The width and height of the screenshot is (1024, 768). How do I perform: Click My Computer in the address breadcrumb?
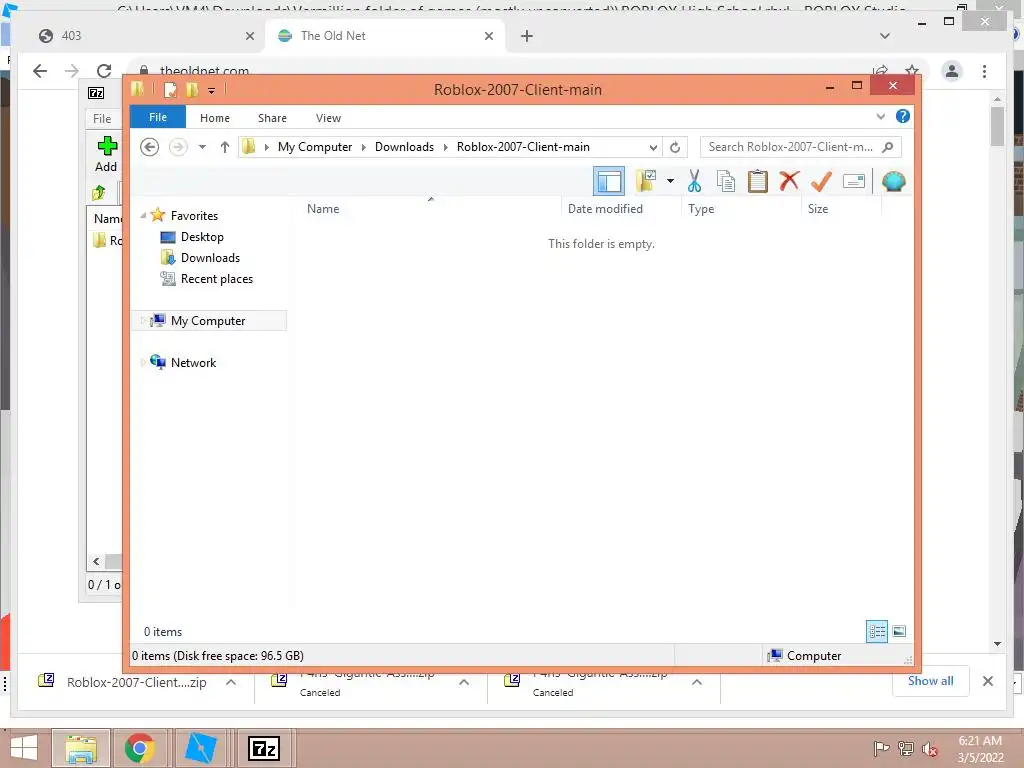pyautogui.click(x=315, y=147)
